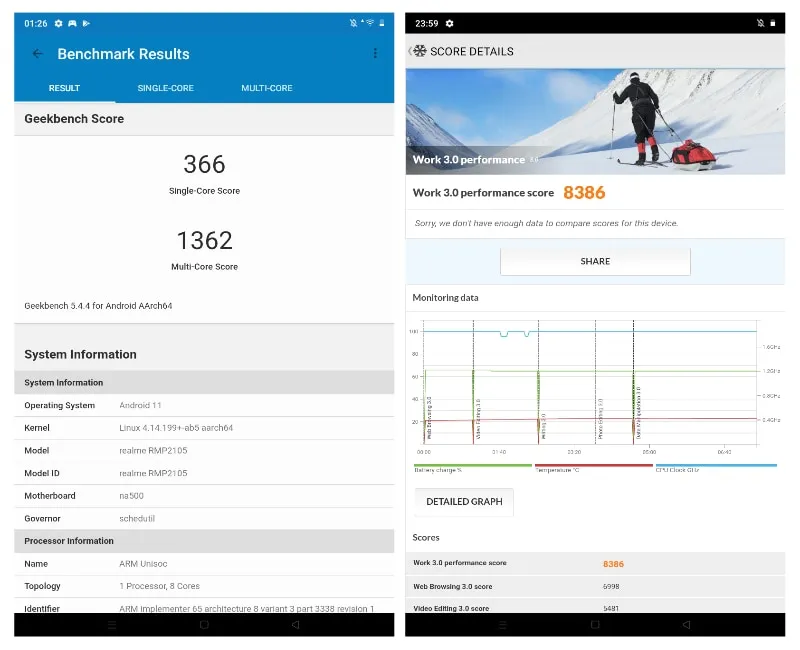Tap settings gear in right status bar
This screenshot has height=650, width=800.
click(x=449, y=23)
